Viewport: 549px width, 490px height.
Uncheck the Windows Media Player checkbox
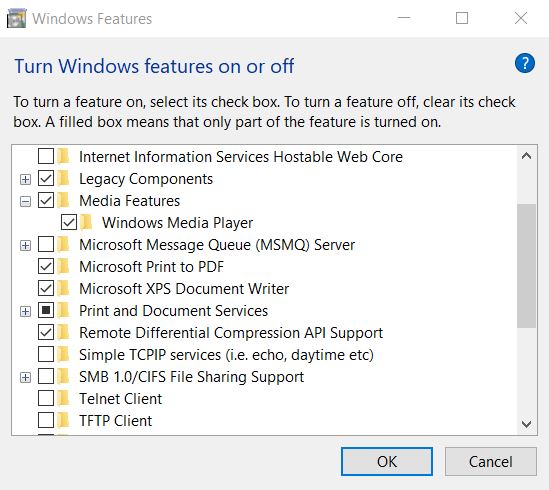pyautogui.click(x=69, y=223)
